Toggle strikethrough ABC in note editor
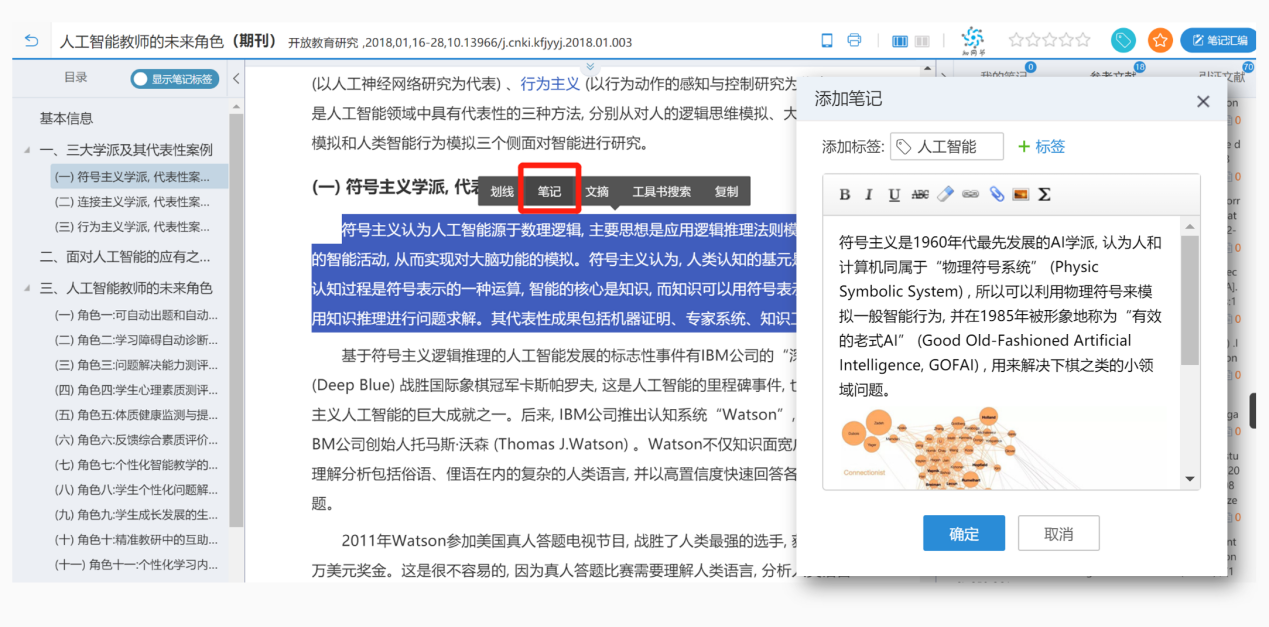Image resolution: width=1269 pixels, height=627 pixels. coord(920,195)
